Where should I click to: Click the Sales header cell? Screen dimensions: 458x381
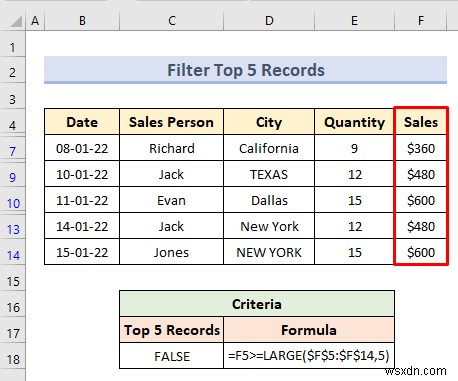(421, 122)
